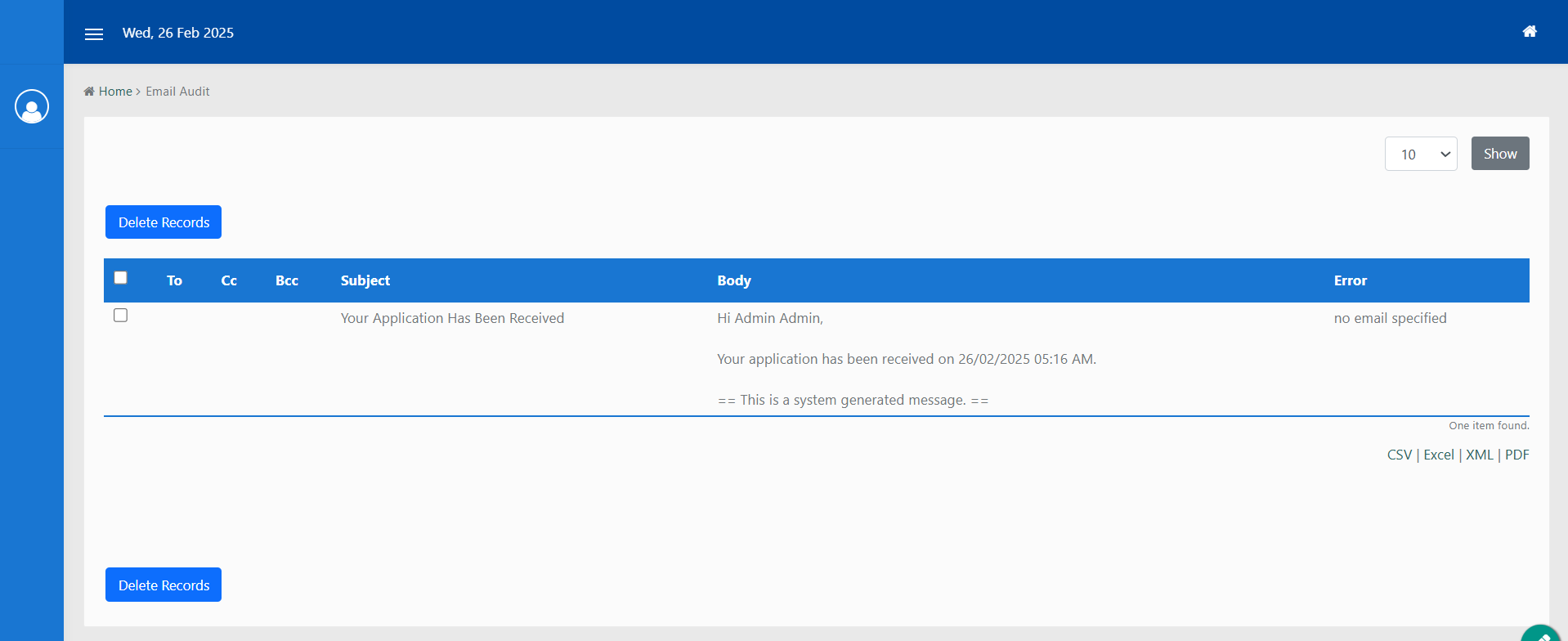Viewport: 1568px width, 641px height.
Task: Click the 'Your Application Has Been Received' subject
Action: pos(452,318)
